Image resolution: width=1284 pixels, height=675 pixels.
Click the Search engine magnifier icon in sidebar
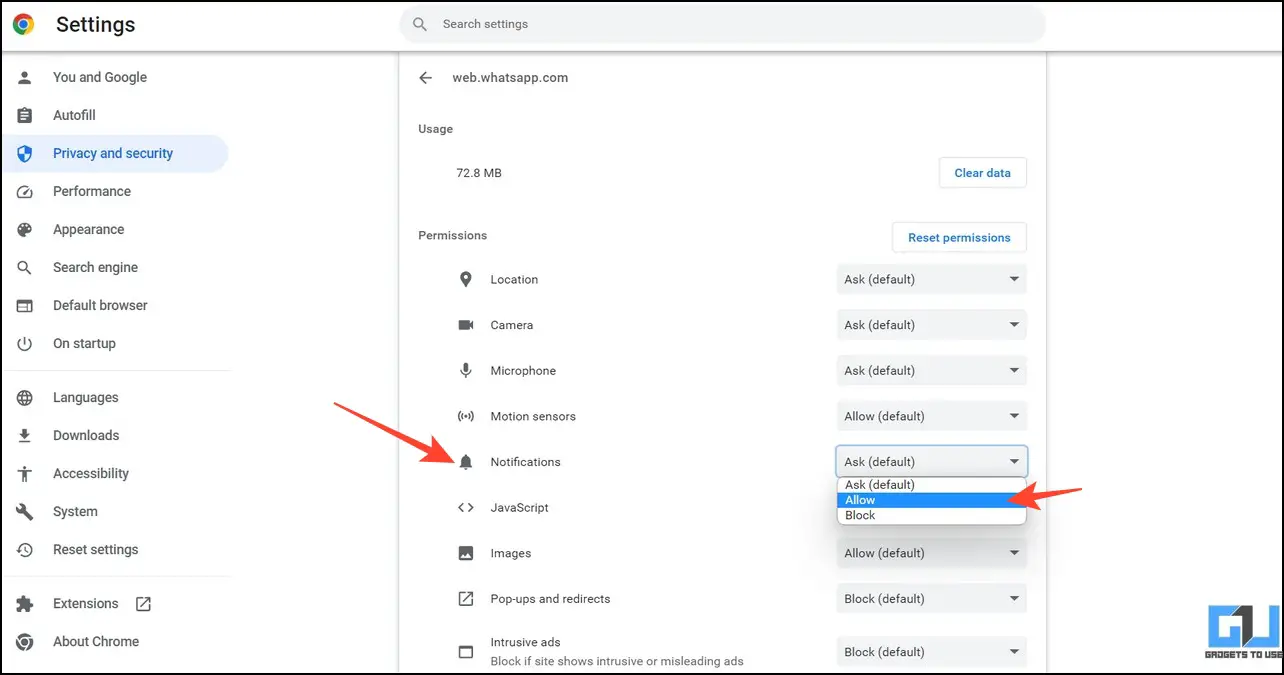pyautogui.click(x=25, y=267)
